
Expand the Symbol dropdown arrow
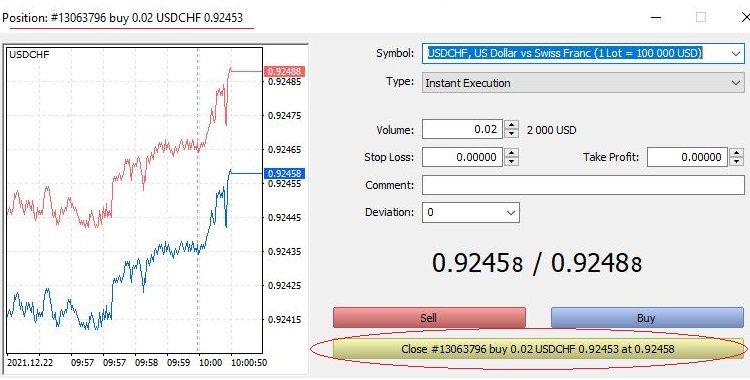[736, 54]
